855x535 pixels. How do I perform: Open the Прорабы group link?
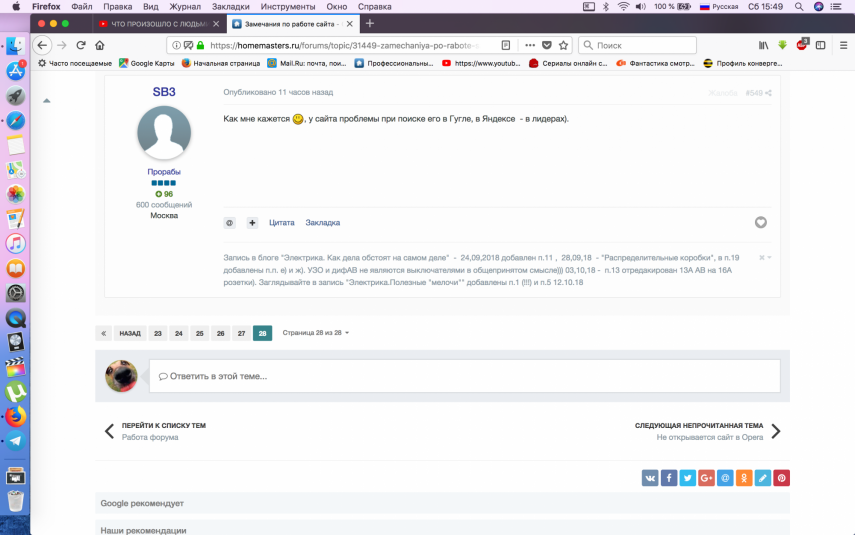click(x=164, y=172)
